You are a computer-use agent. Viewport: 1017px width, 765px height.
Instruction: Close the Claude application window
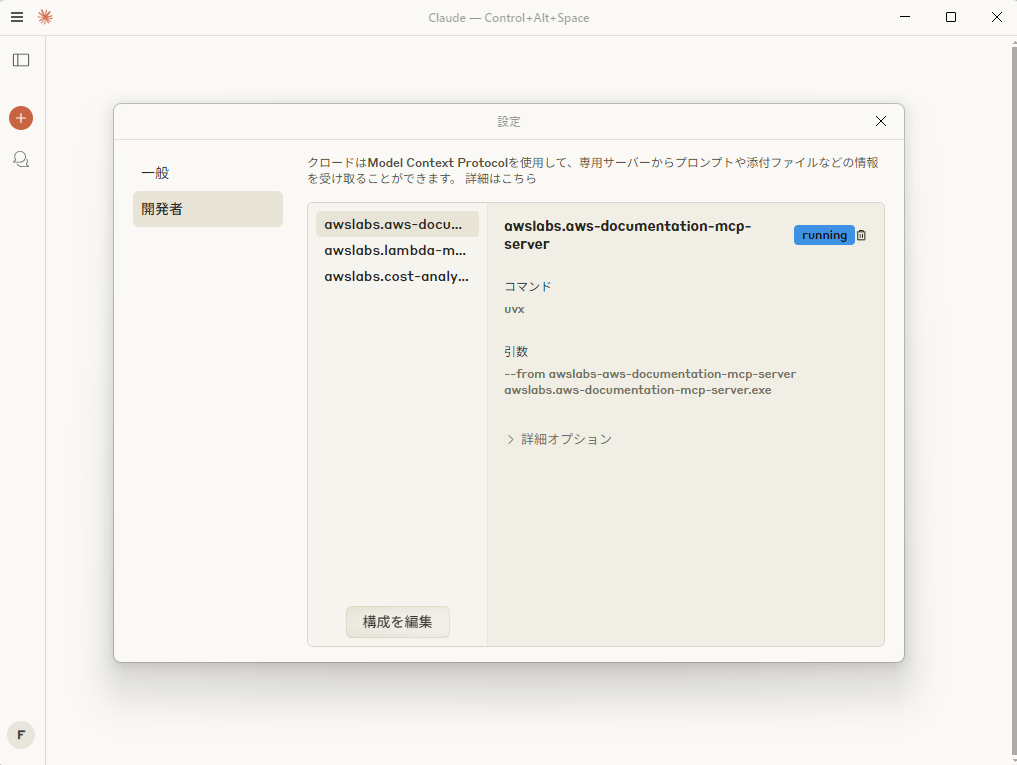997,18
